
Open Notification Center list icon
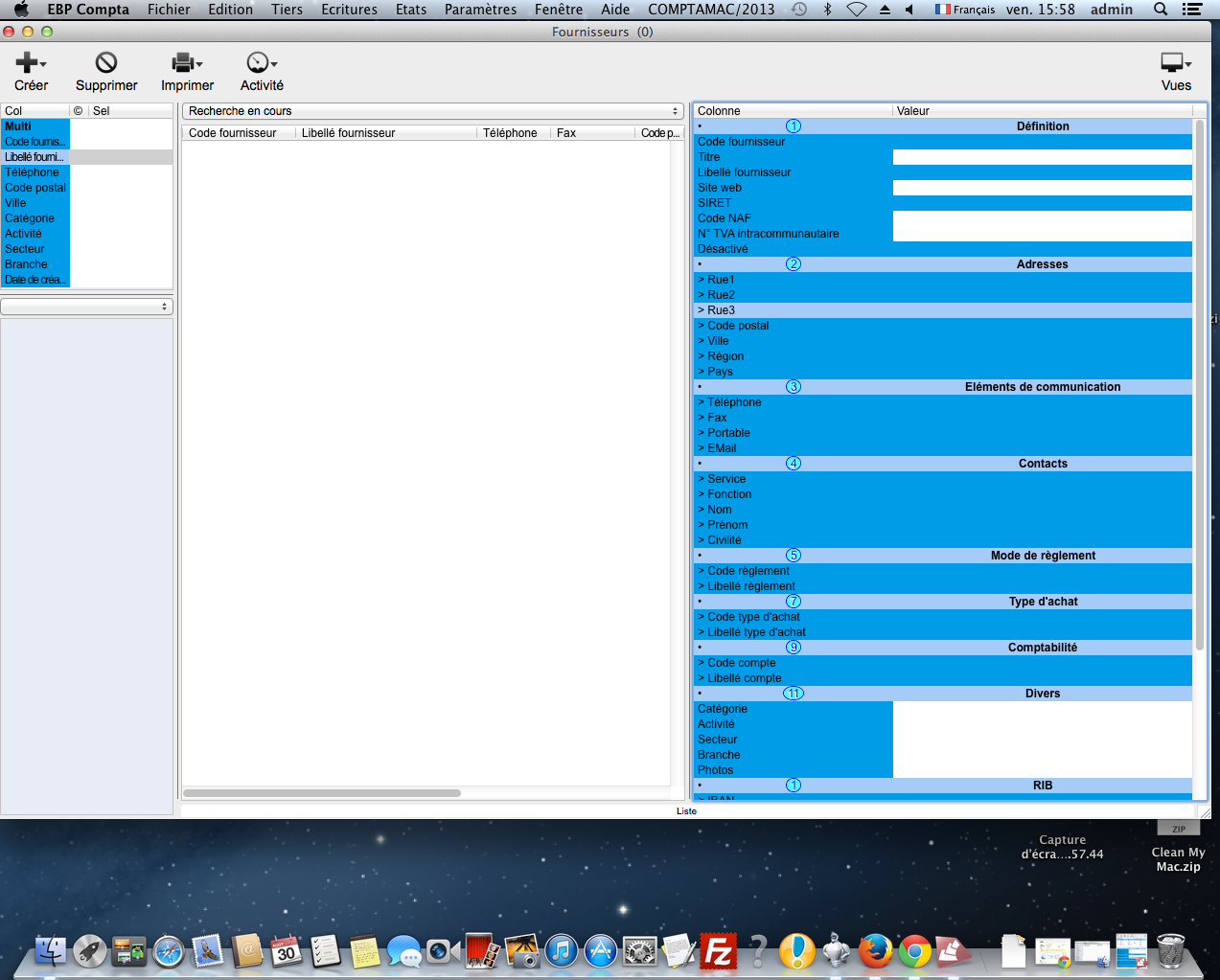[x=1192, y=9]
